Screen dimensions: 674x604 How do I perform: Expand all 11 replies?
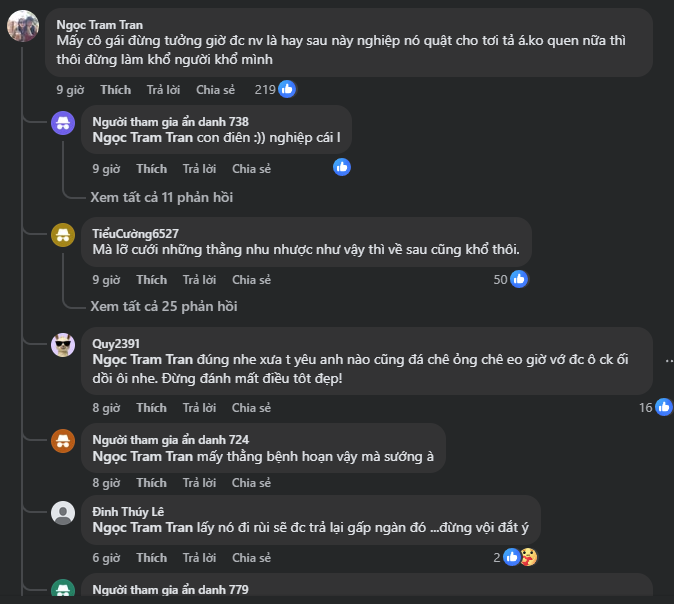pos(161,197)
